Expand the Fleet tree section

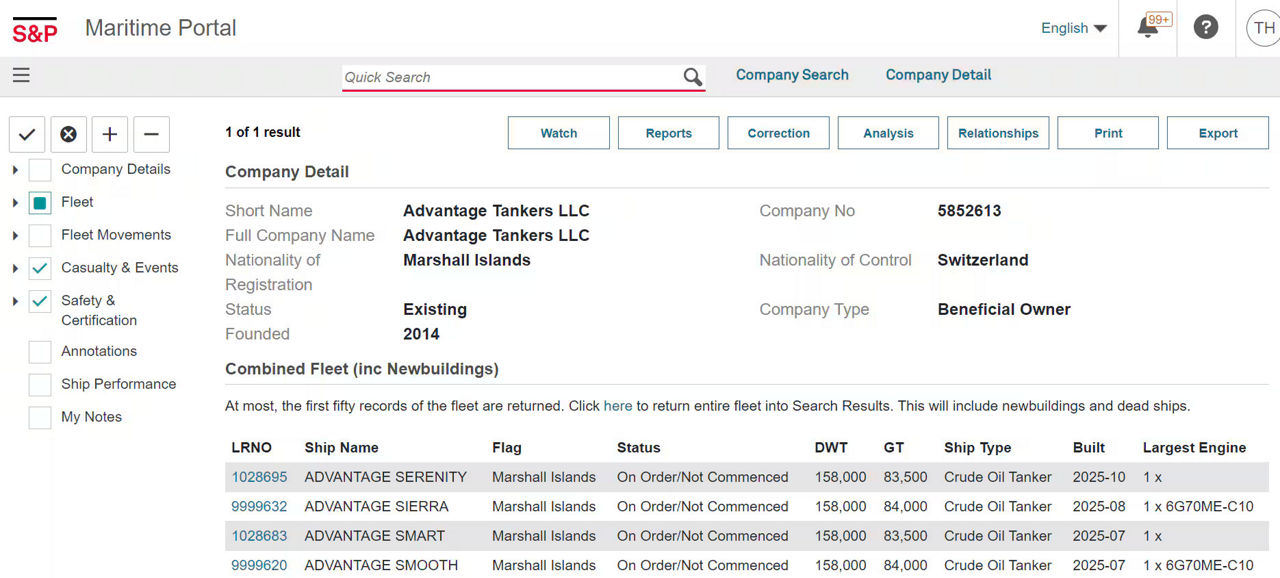coord(15,203)
